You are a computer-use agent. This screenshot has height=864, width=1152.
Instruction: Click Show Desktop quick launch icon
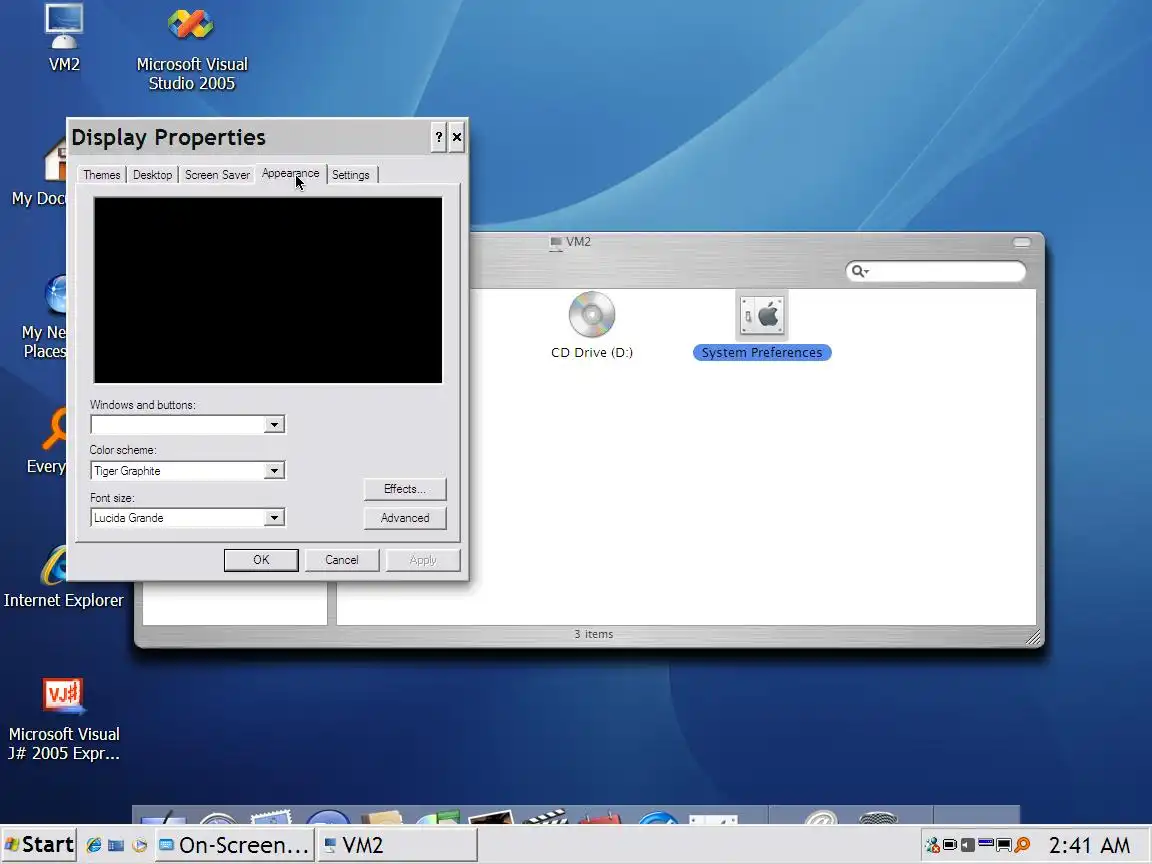(116, 845)
